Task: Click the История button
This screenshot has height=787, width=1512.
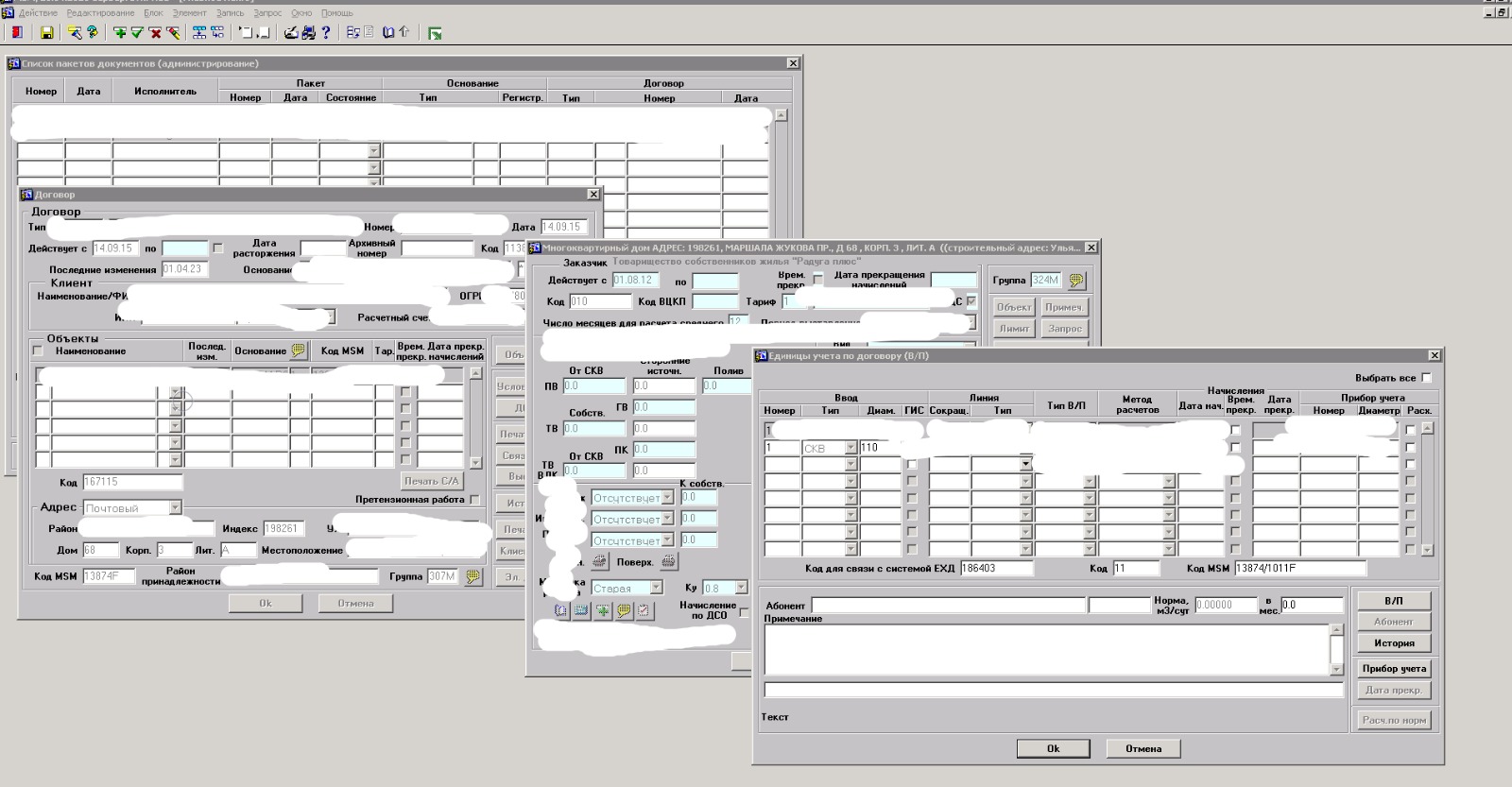Action: pyautogui.click(x=1394, y=643)
